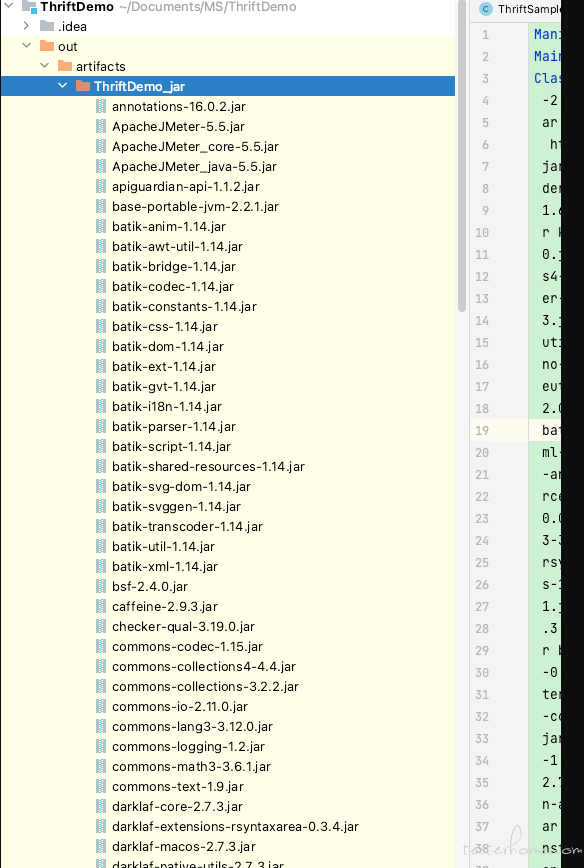The image size is (584, 868).
Task: Click the jar icon of batik-gvt-1.14.jar
Action: pyautogui.click(x=101, y=386)
